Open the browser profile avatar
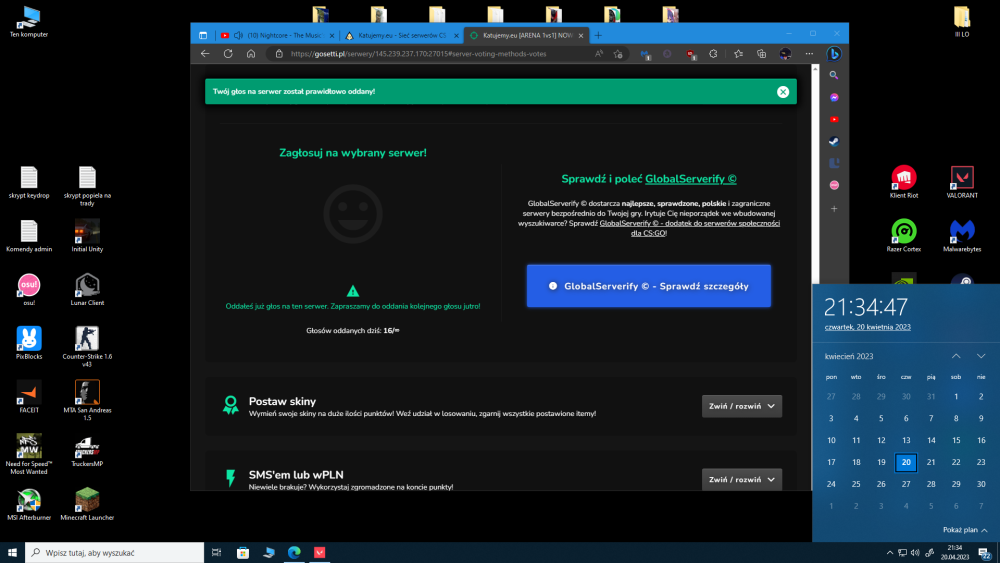The height and width of the screenshot is (563, 1000). 785,54
